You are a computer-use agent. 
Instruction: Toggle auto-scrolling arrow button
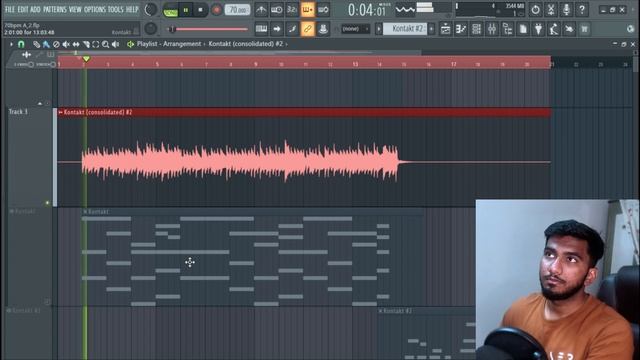pyautogui.click(x=277, y=29)
